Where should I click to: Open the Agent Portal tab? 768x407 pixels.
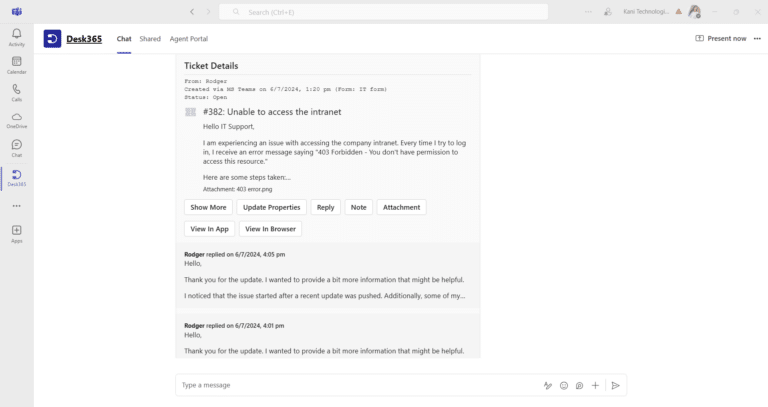pyautogui.click(x=187, y=39)
